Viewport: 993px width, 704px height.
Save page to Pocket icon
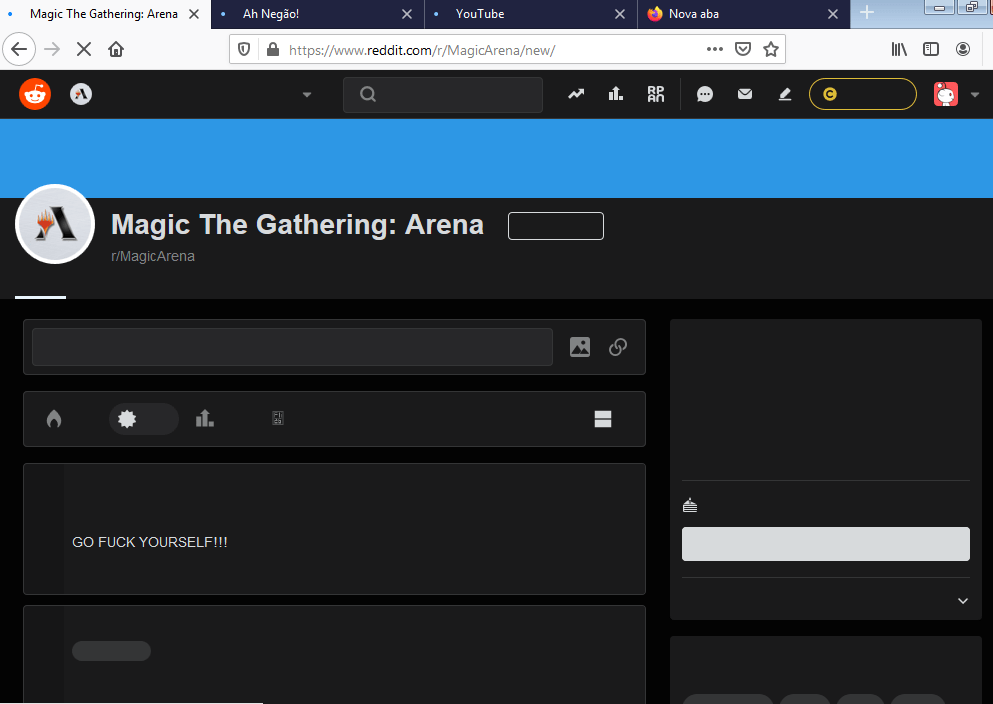pos(743,49)
